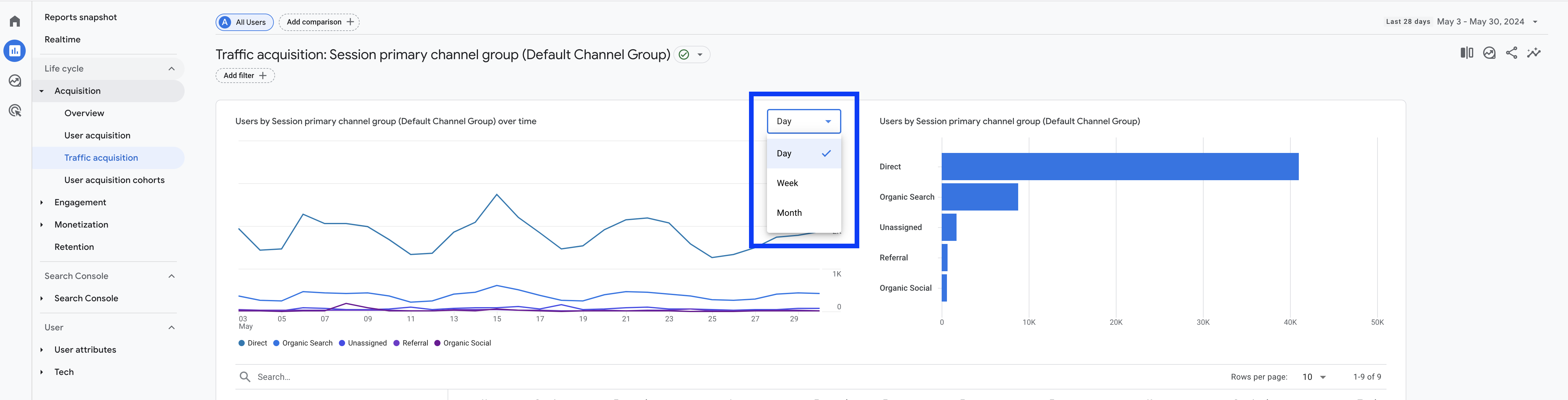The height and width of the screenshot is (400, 1568).
Task: Choose the Day option in the list
Action: pyautogui.click(x=804, y=154)
